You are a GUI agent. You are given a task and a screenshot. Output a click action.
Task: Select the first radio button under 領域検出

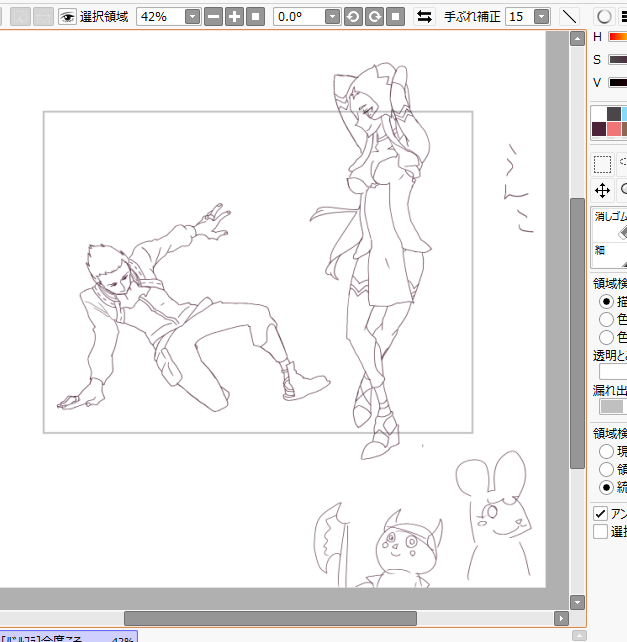tap(605, 301)
